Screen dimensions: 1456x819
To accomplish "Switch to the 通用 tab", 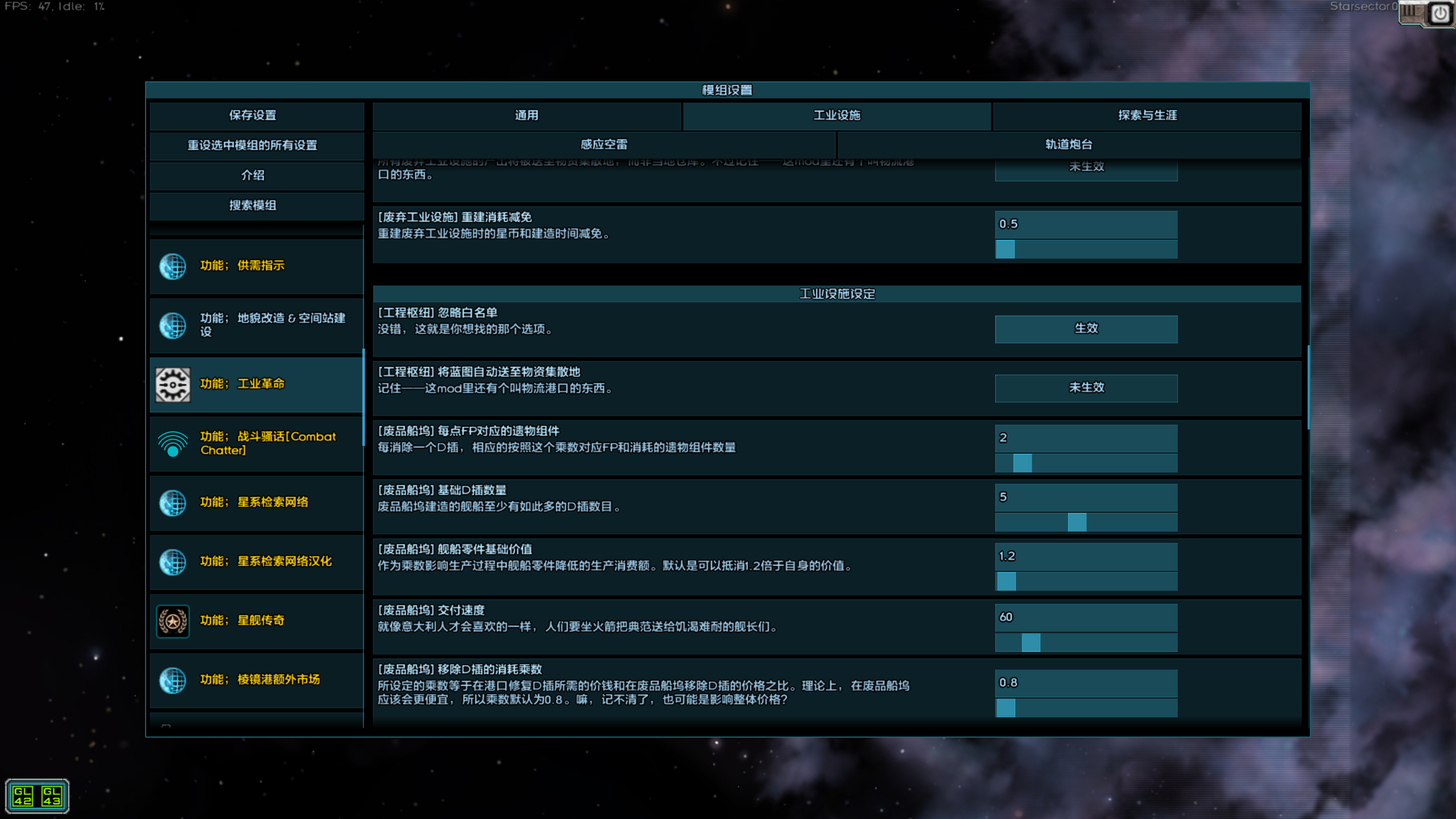I will tap(526, 115).
